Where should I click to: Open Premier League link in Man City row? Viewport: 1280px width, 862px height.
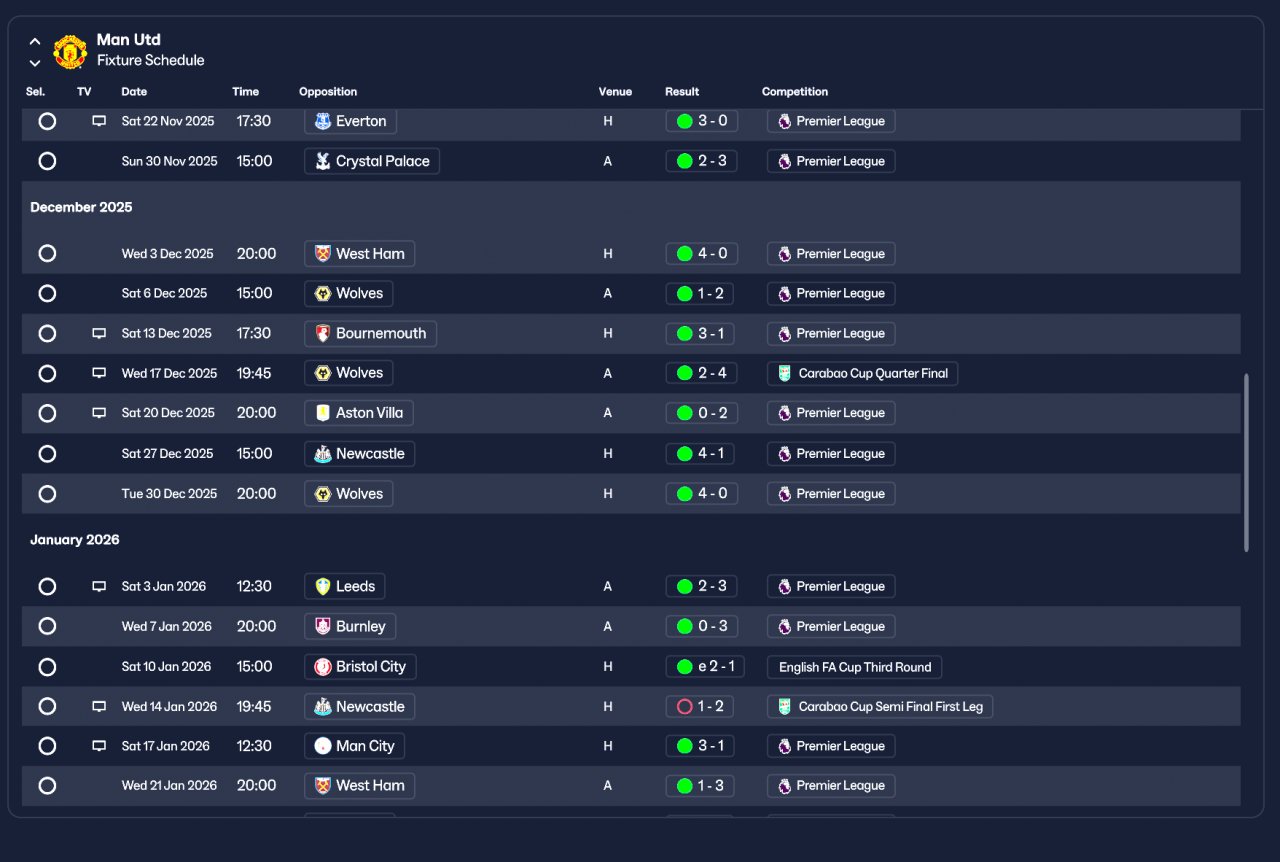(831, 746)
